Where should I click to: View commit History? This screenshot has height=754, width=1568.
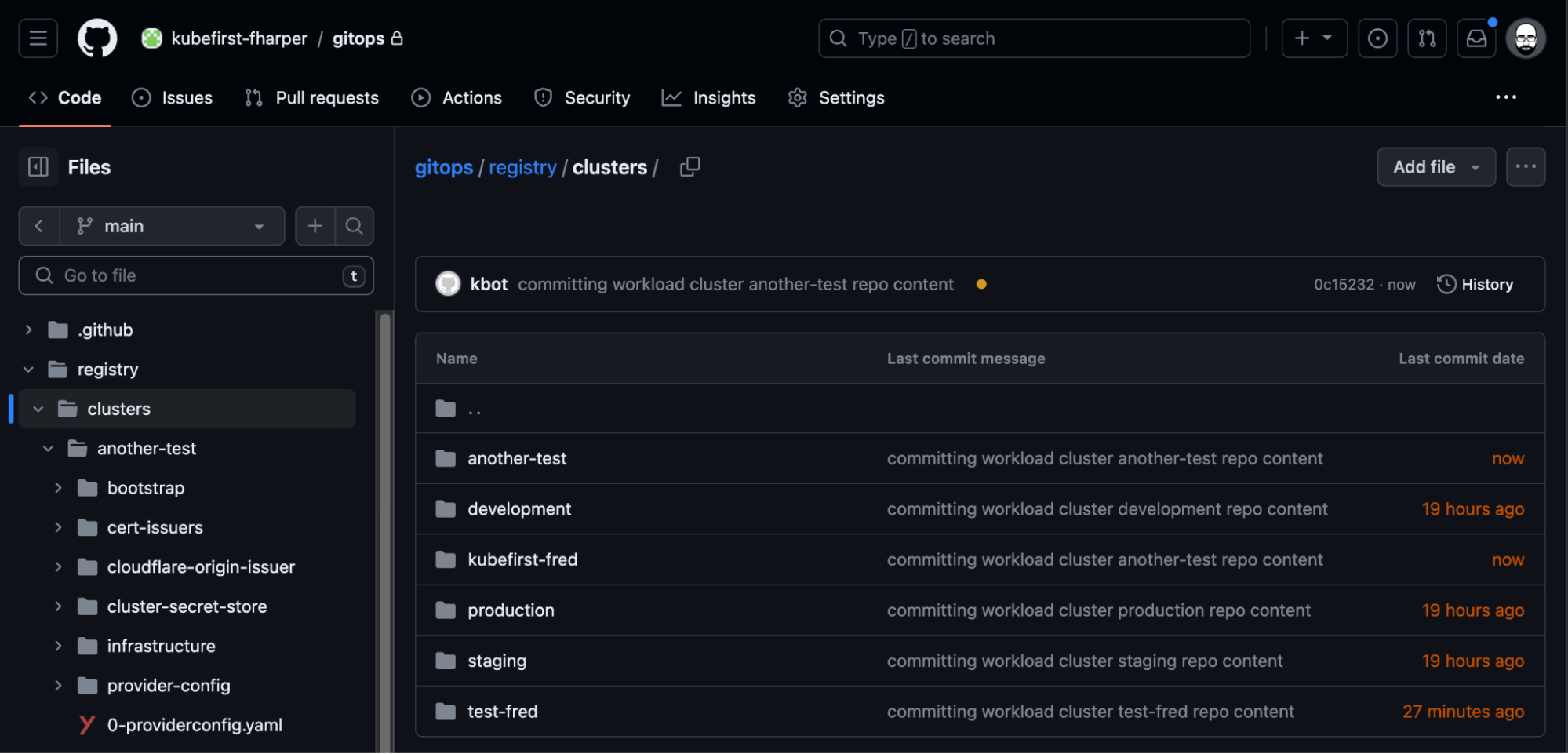pos(1475,284)
